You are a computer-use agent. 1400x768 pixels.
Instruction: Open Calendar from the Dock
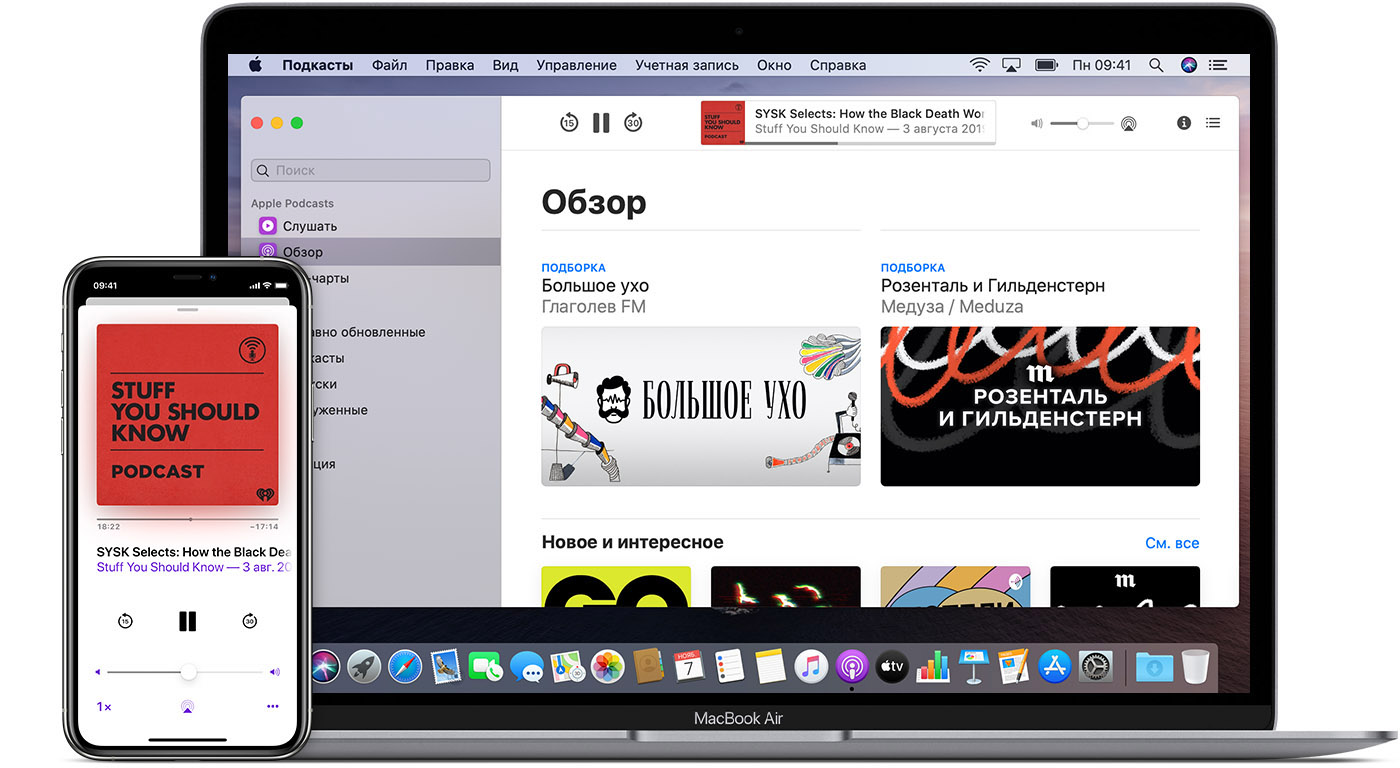click(689, 665)
